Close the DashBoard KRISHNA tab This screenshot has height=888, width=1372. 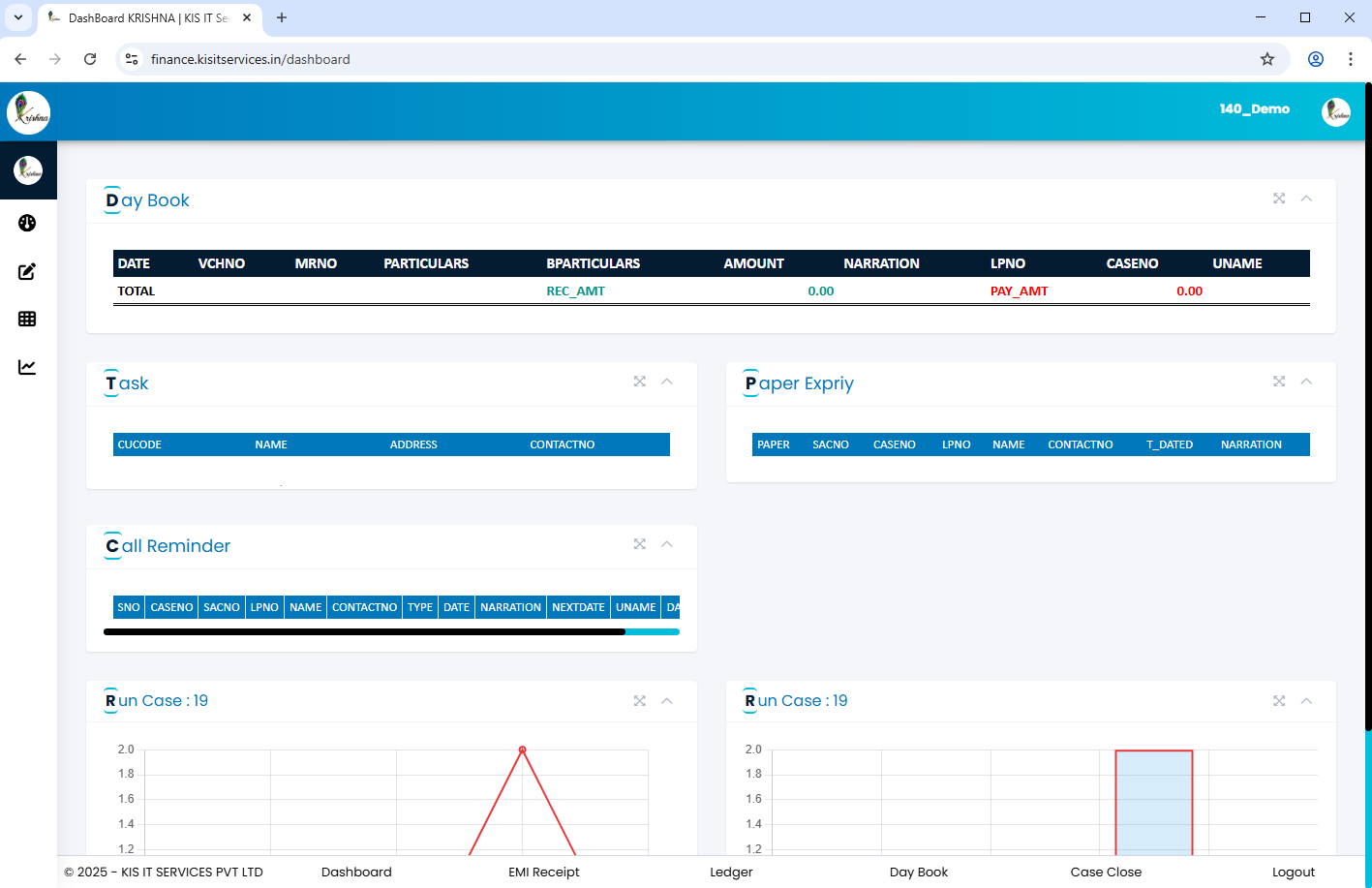point(247,17)
